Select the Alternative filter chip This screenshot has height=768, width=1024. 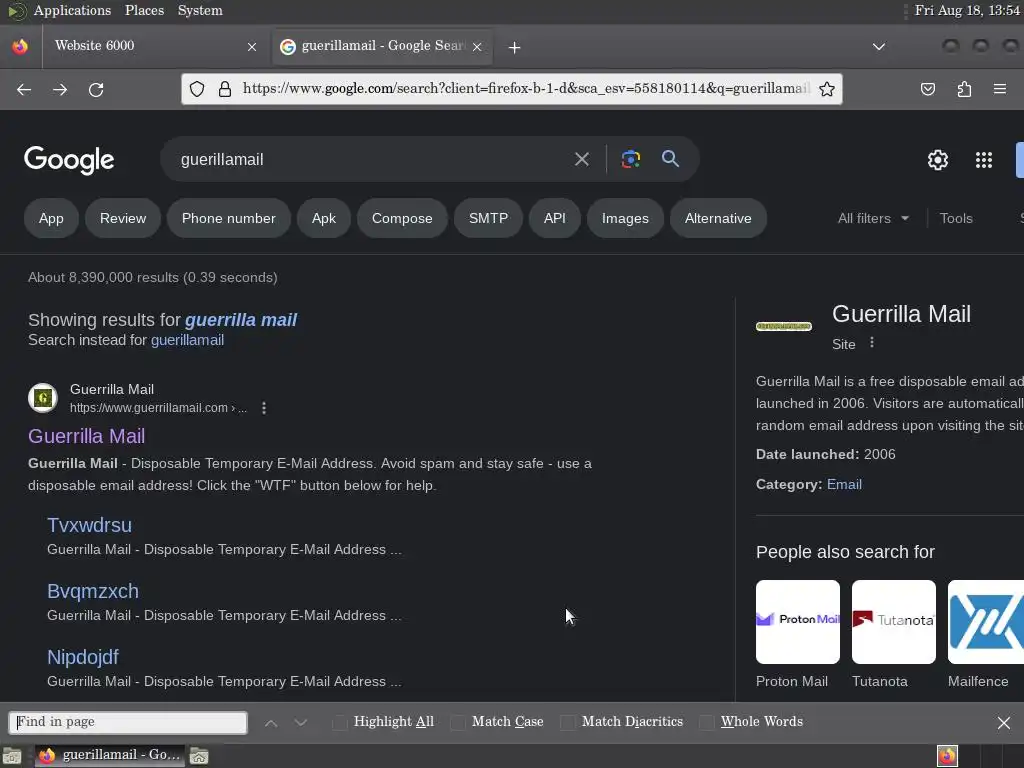point(718,218)
